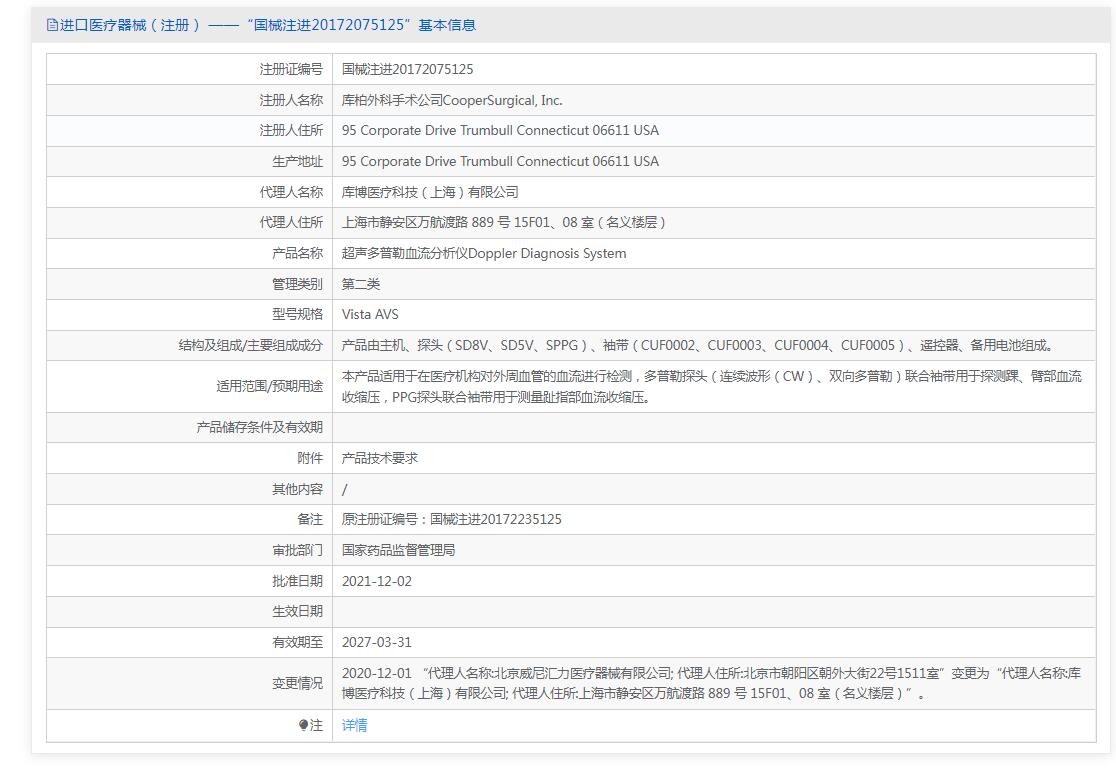
Task: Click the bullet icon beside 注 label
Action: pos(303,725)
